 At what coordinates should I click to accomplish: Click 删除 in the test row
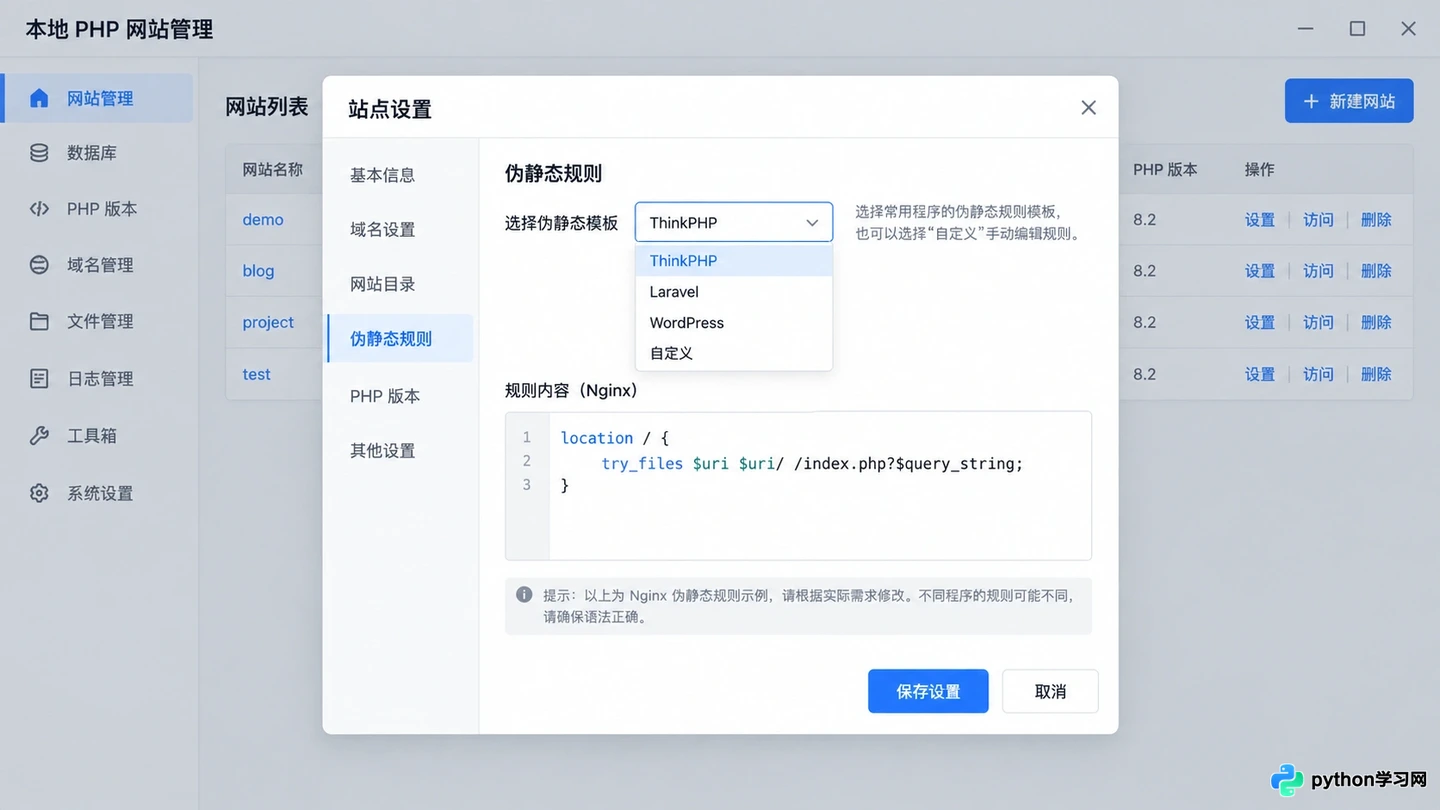pos(1376,374)
